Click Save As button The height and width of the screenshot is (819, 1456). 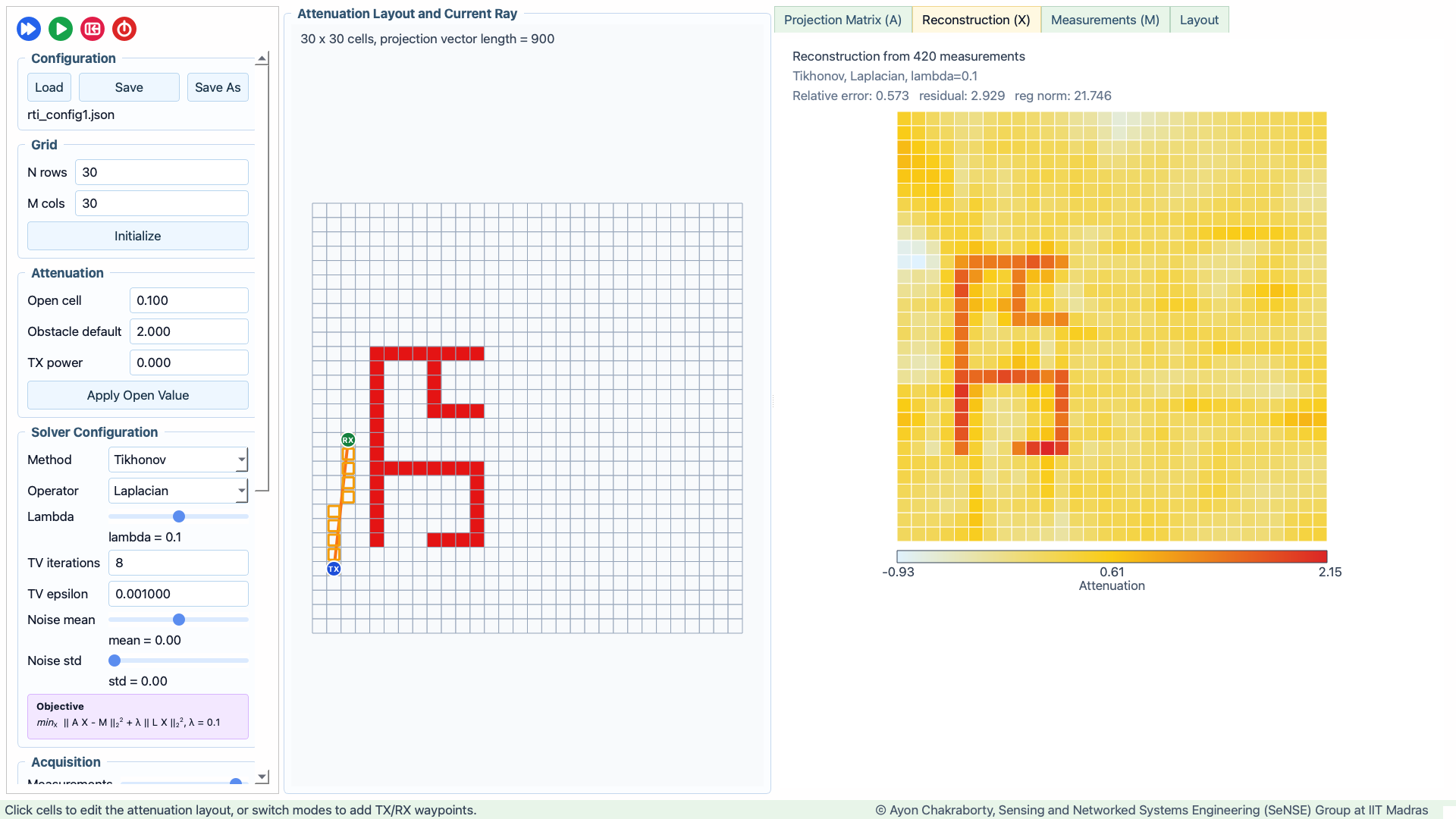(x=218, y=87)
